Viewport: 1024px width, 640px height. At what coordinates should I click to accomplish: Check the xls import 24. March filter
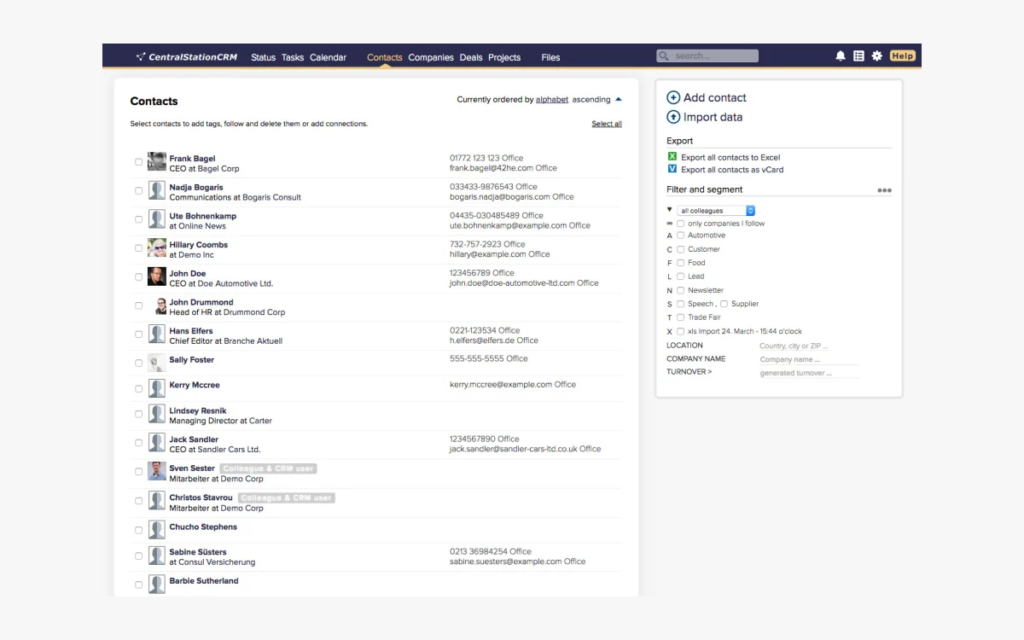coord(680,331)
